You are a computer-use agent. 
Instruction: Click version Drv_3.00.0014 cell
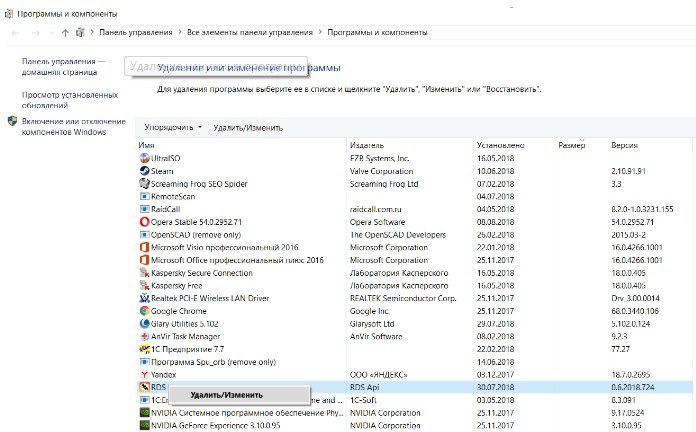point(635,298)
